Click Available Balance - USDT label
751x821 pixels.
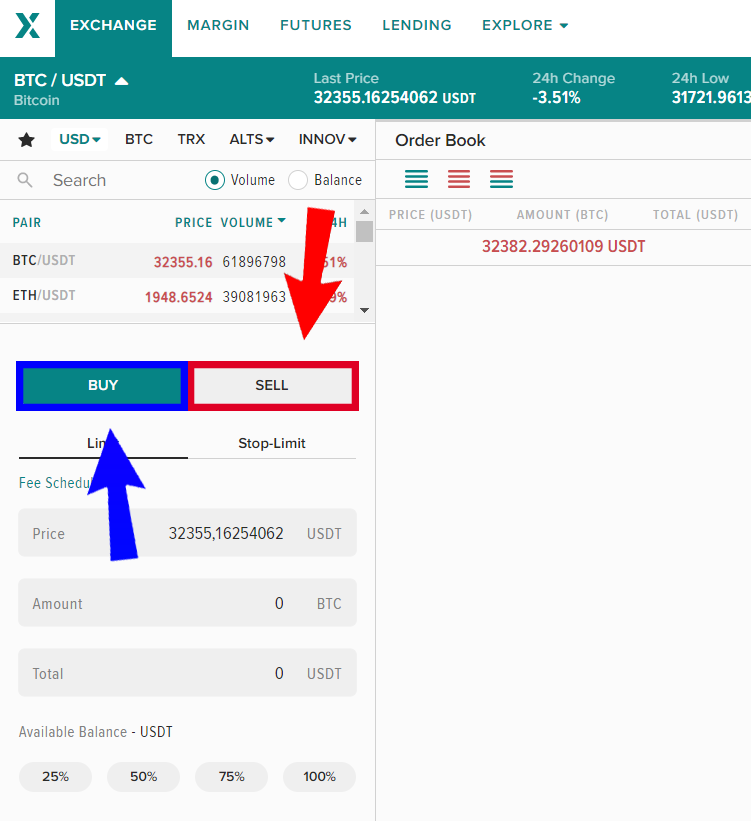(96, 731)
